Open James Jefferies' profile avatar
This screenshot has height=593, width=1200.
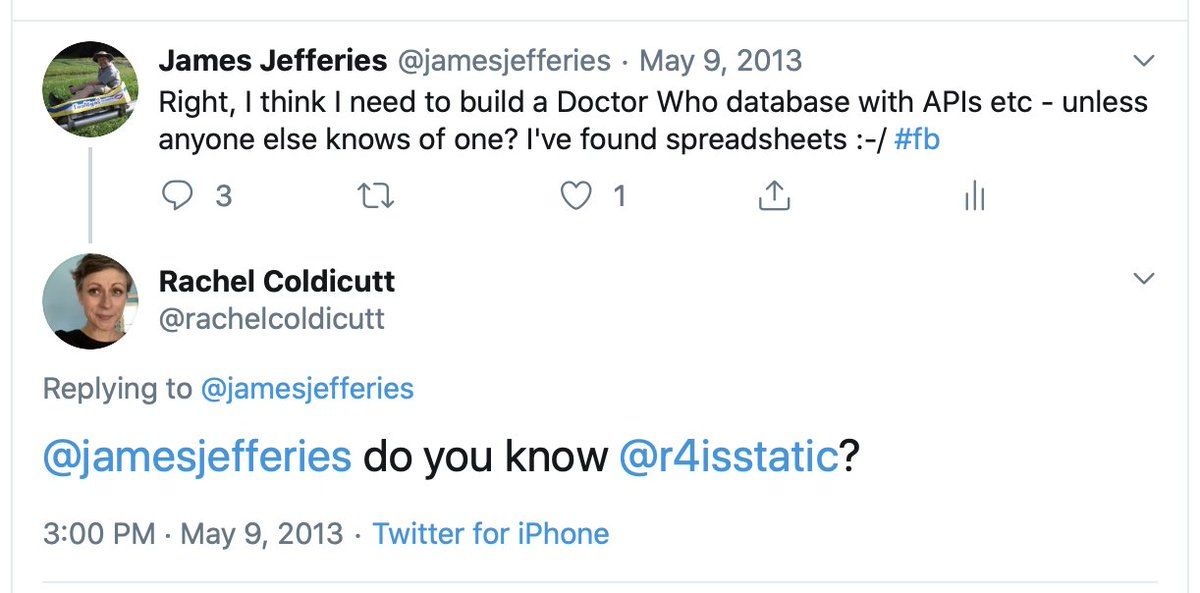[x=89, y=91]
